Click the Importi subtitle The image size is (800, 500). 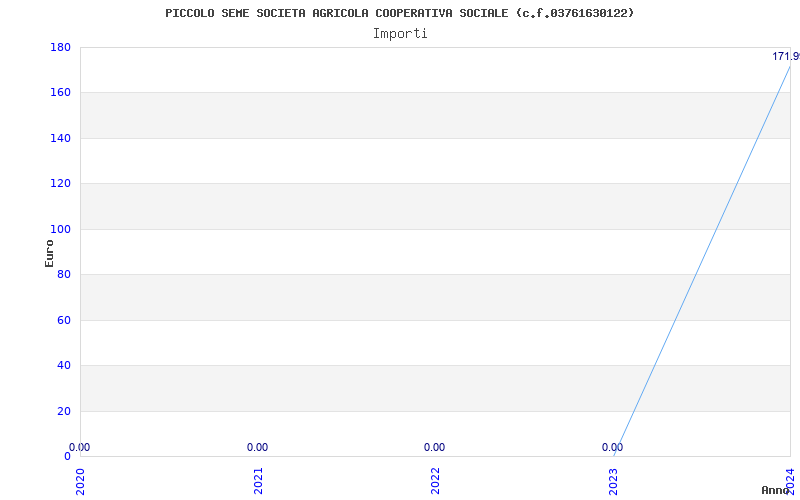pyautogui.click(x=400, y=34)
